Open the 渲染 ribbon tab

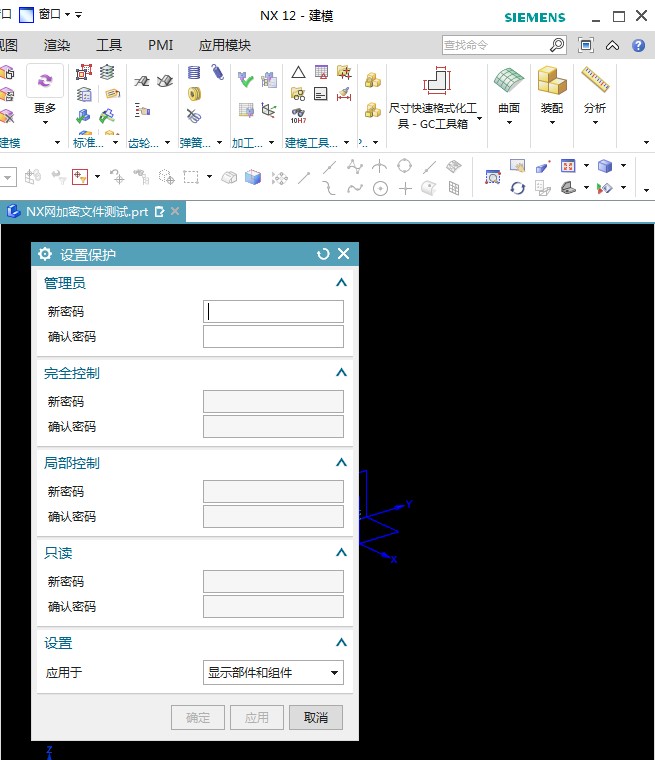tap(57, 46)
